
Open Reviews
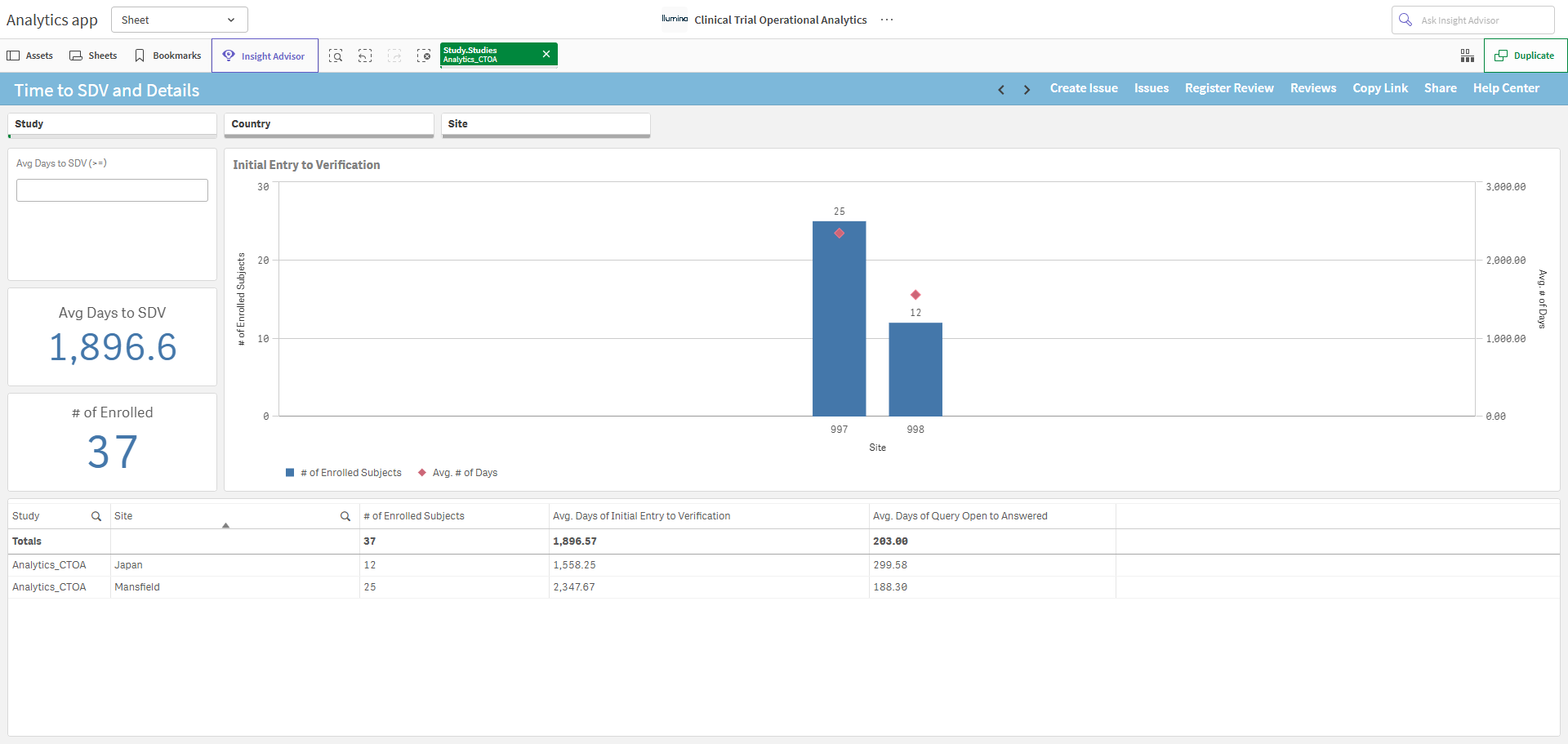pyautogui.click(x=1313, y=88)
